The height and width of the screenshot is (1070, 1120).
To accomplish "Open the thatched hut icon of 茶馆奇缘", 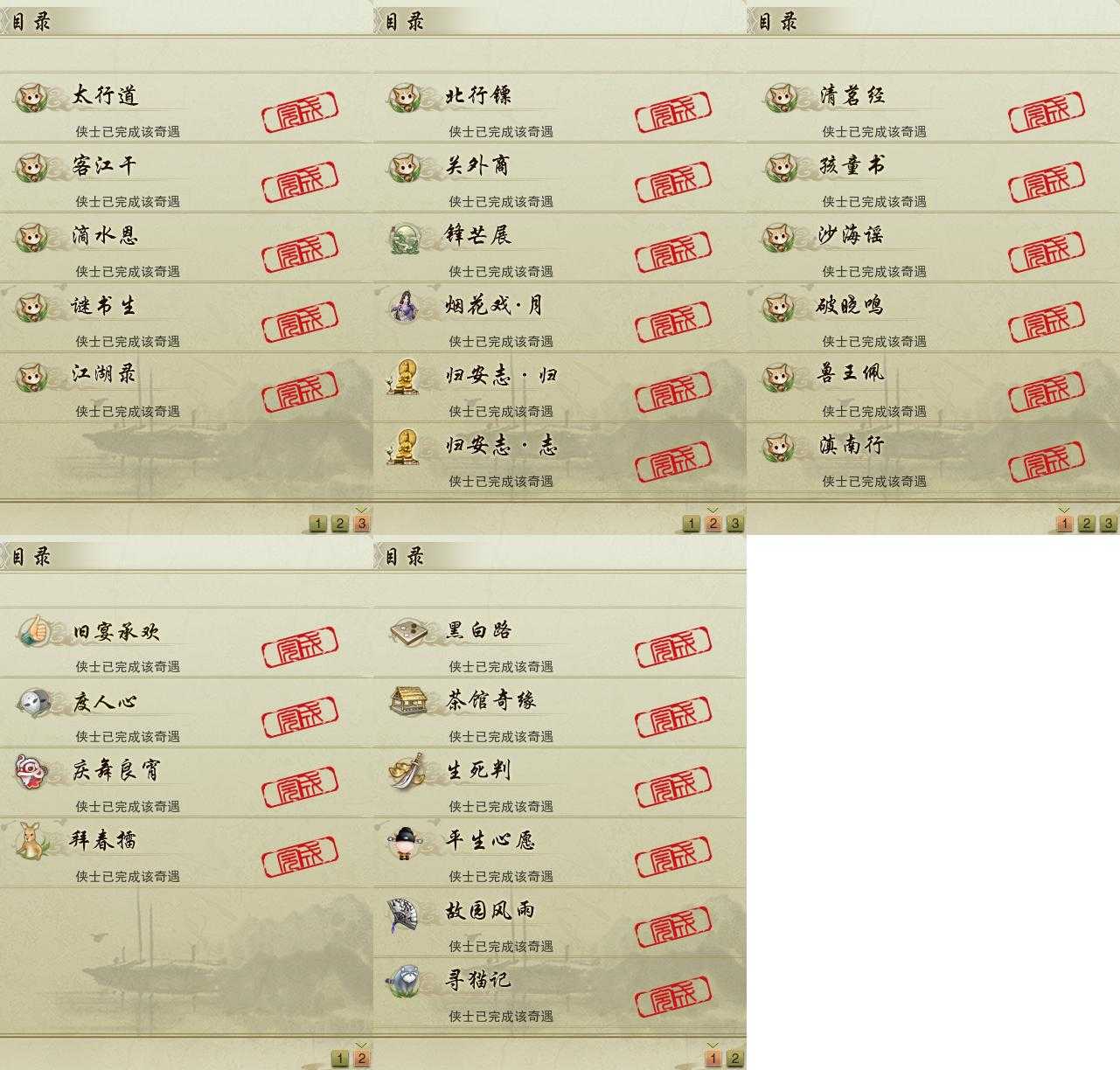I will [406, 700].
